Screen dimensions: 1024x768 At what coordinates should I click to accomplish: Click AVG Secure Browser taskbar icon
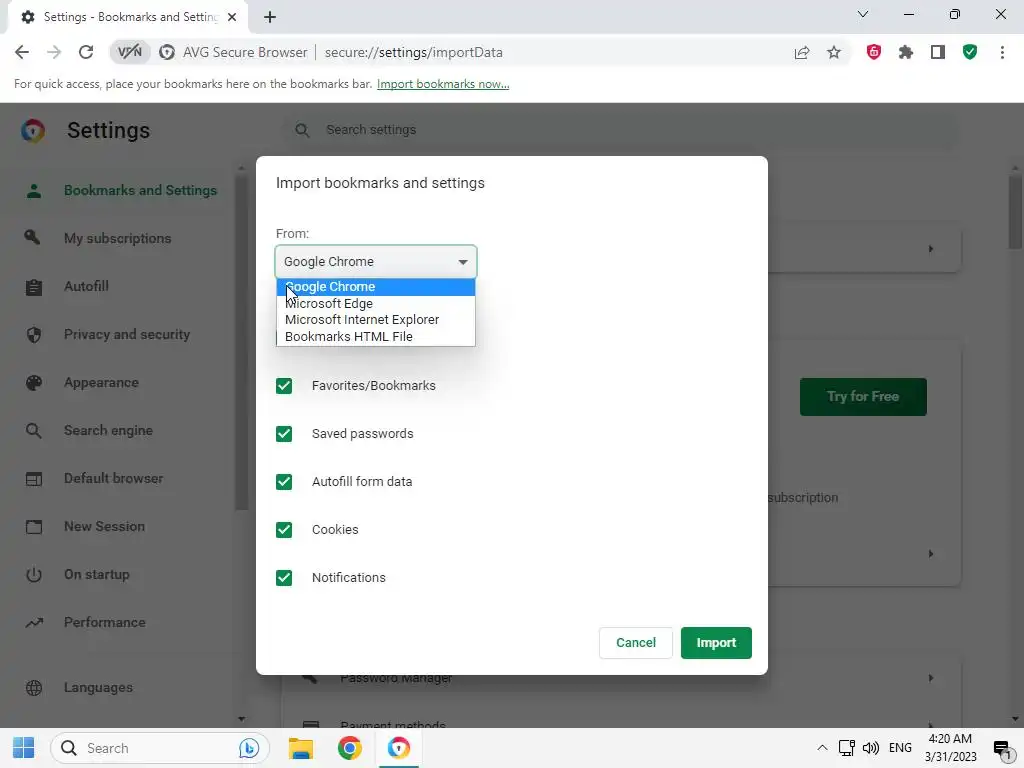398,748
